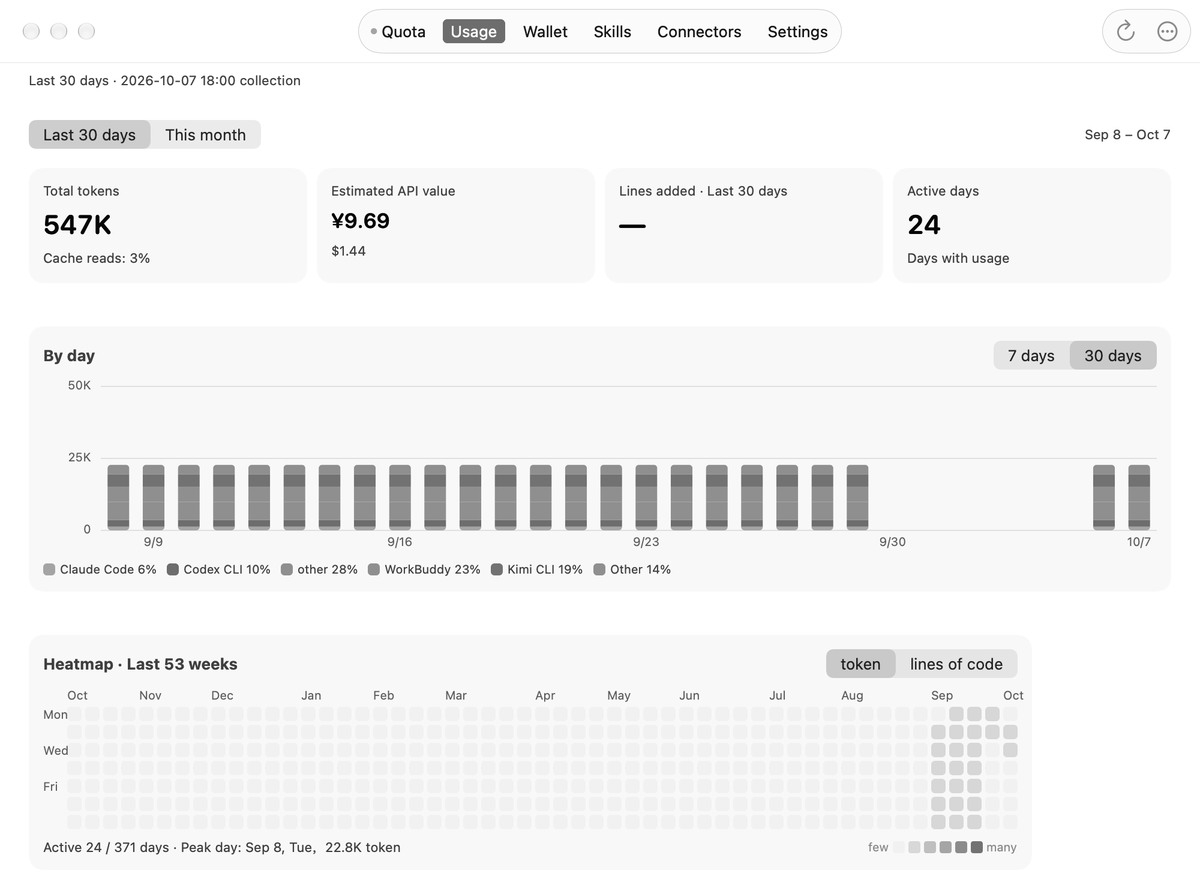This screenshot has width=1200, height=876.
Task: Click the Sep 8 – Oct 7 date range
Action: pos(1127,134)
